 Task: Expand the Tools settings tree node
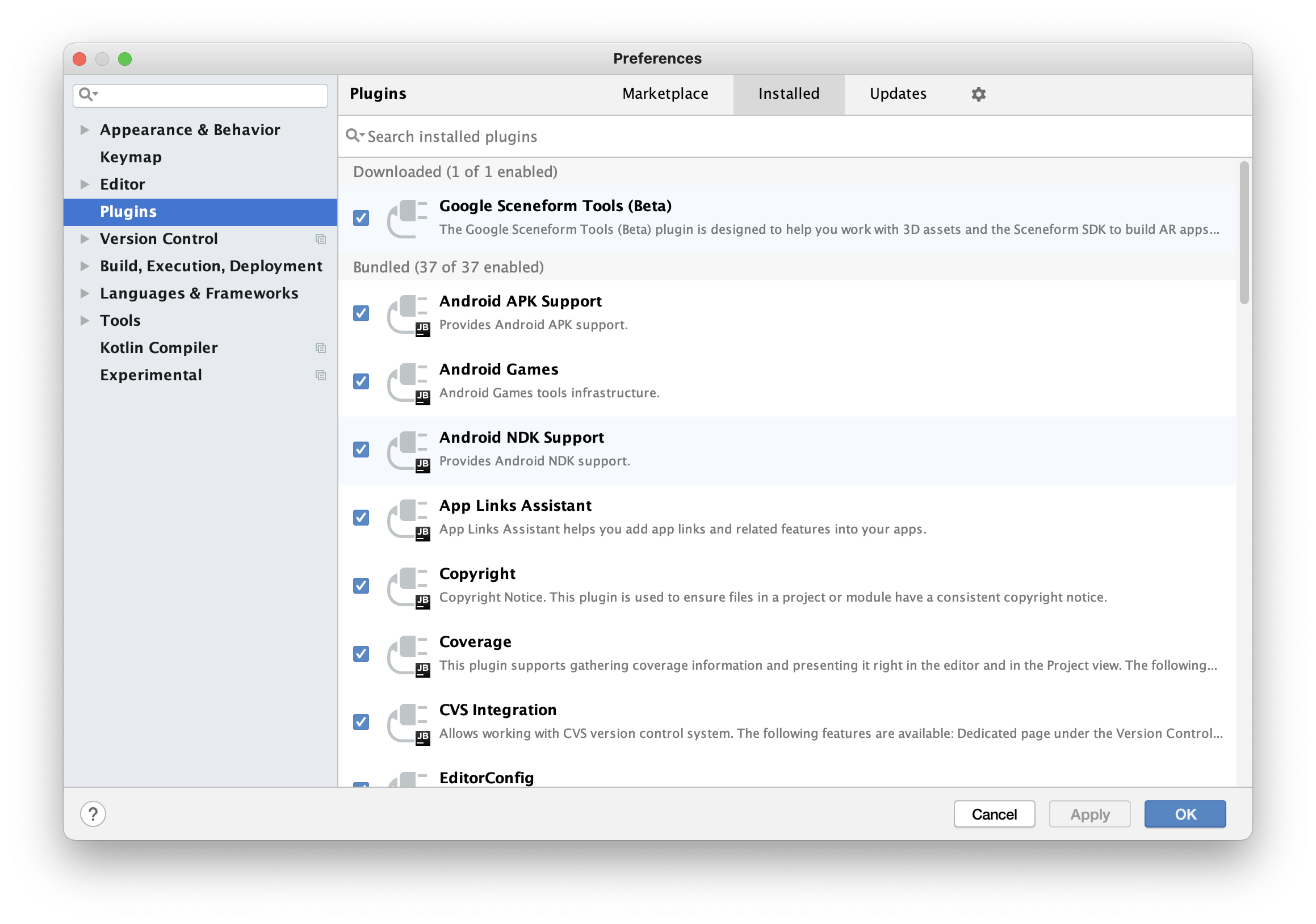pyautogui.click(x=85, y=321)
